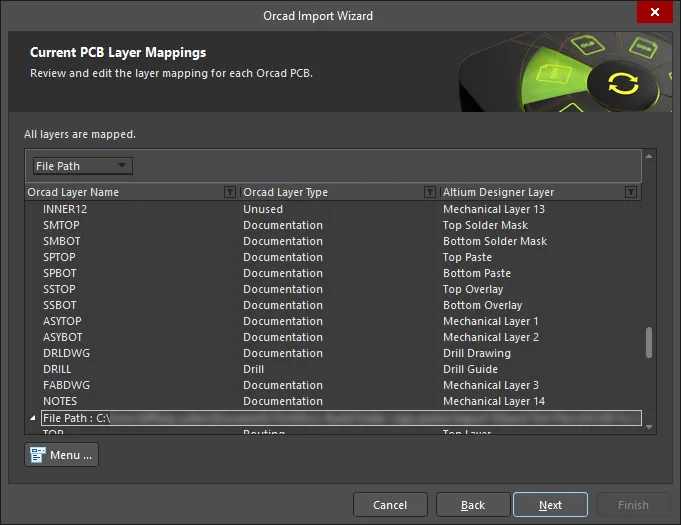Filter the Orcad Layer Type column
Screen dimensions: 681x525
[x=430, y=192]
